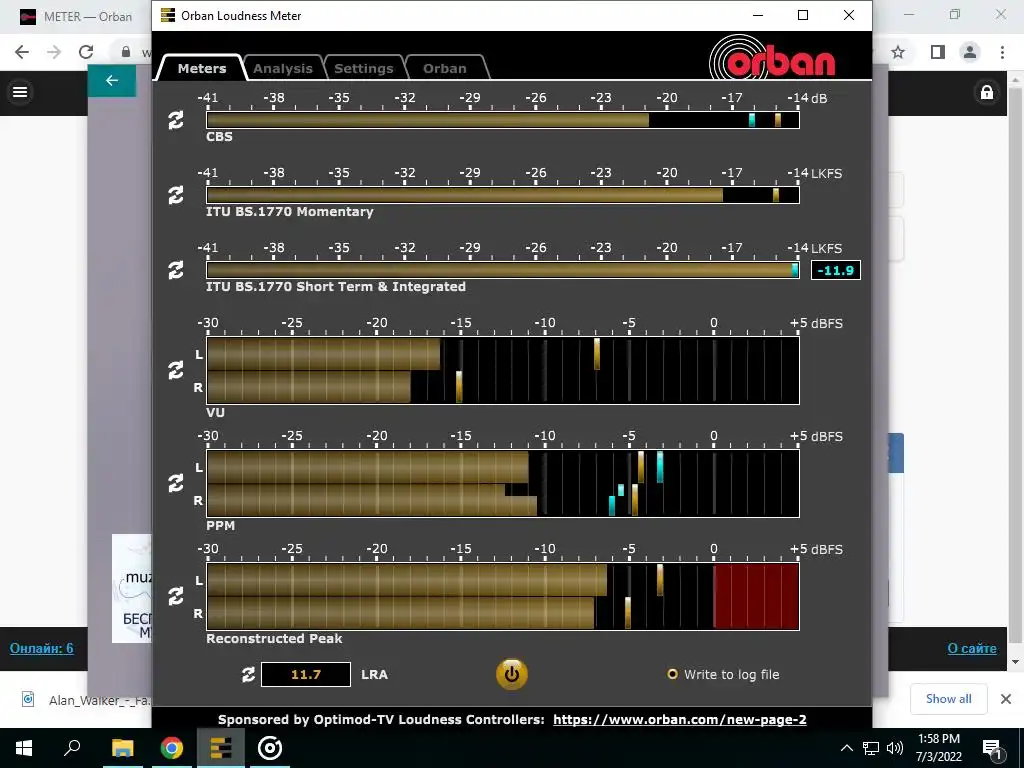Viewport: 1024px width, 768px height.
Task: Bookmark the page with star icon
Action: (898, 52)
